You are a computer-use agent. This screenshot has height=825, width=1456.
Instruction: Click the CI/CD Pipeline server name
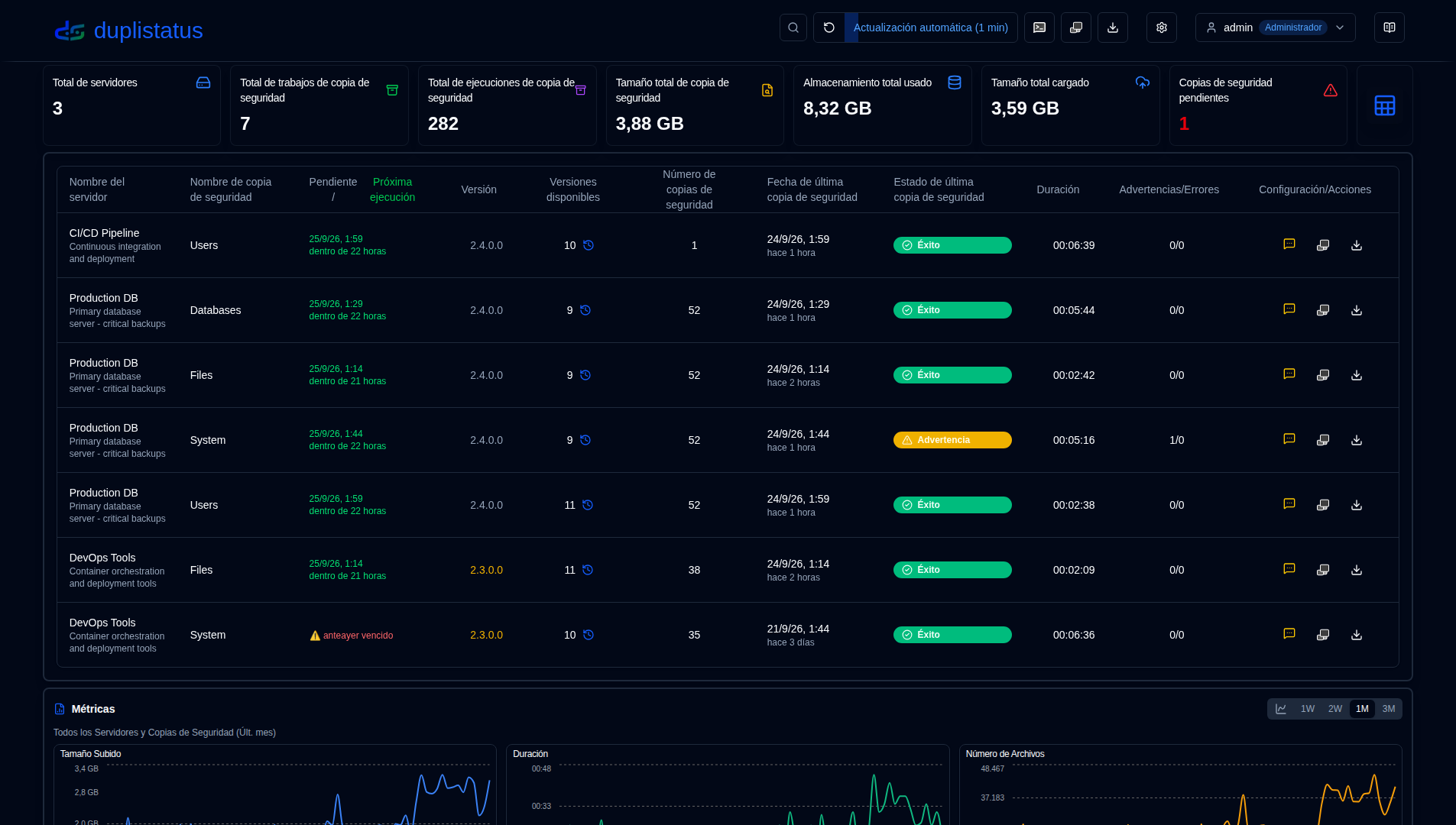[x=104, y=233]
